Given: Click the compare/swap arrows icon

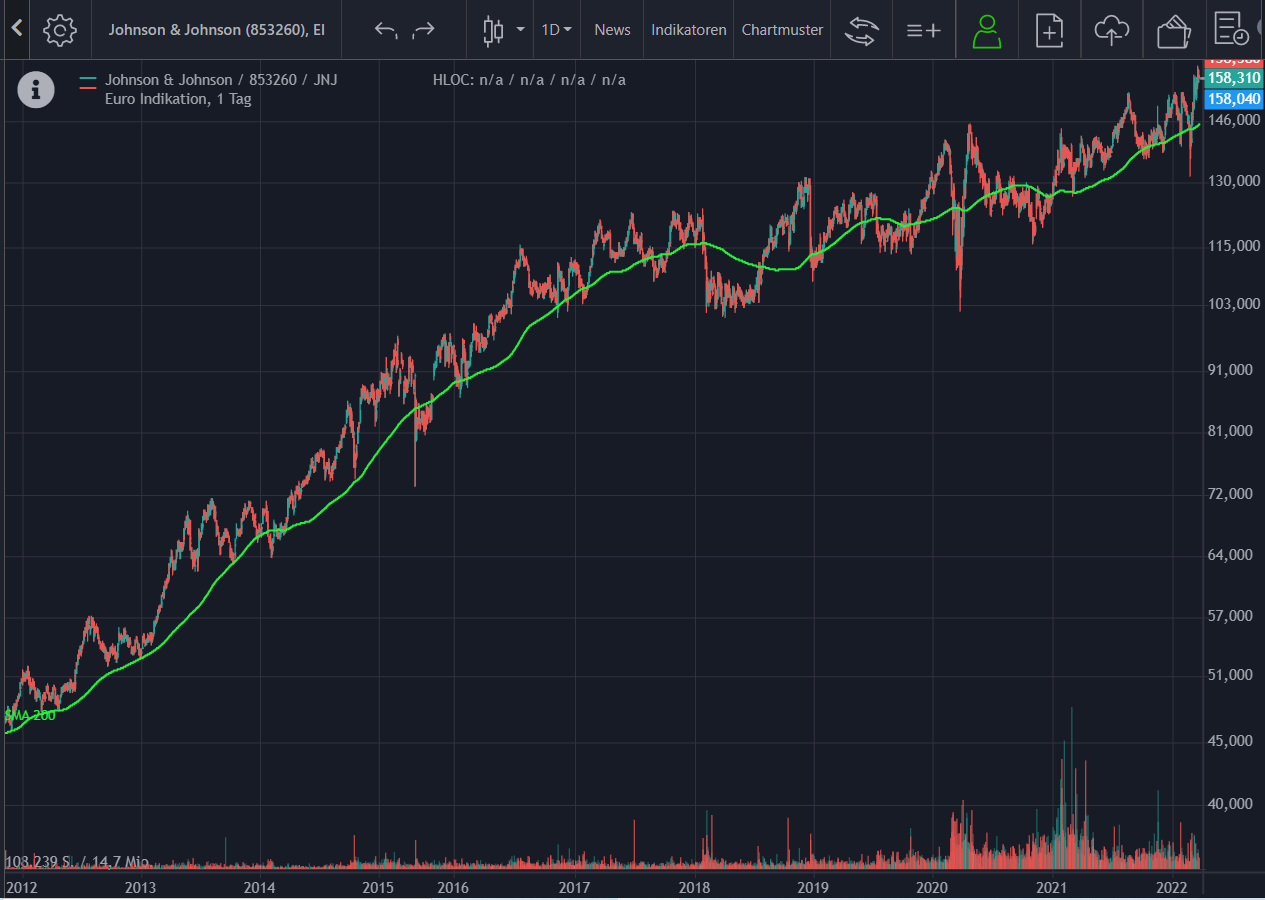Looking at the screenshot, I should (860, 30).
